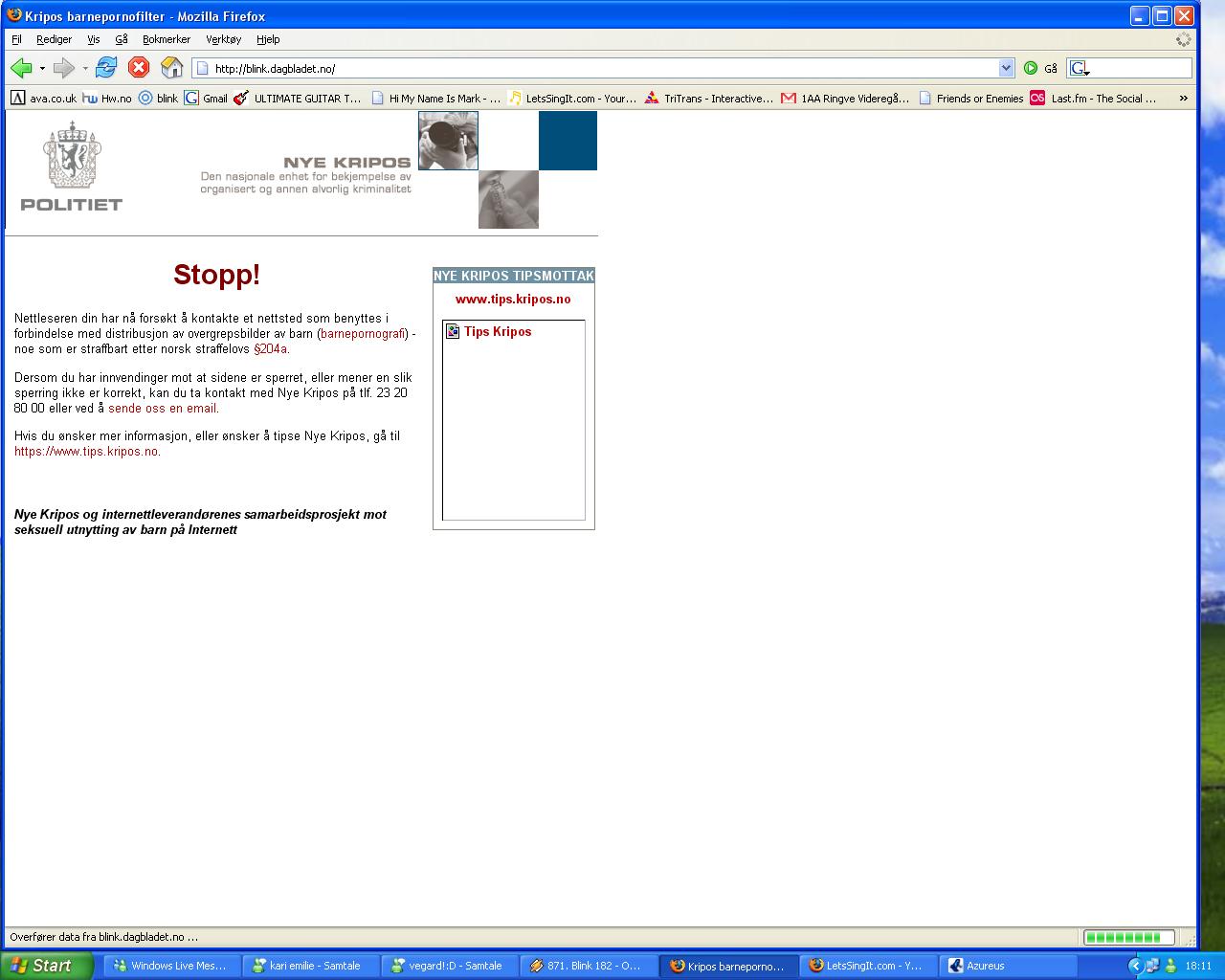Open the Hi My Name Is Mark bookmark
The width and height of the screenshot is (1225, 980).
click(x=436, y=98)
